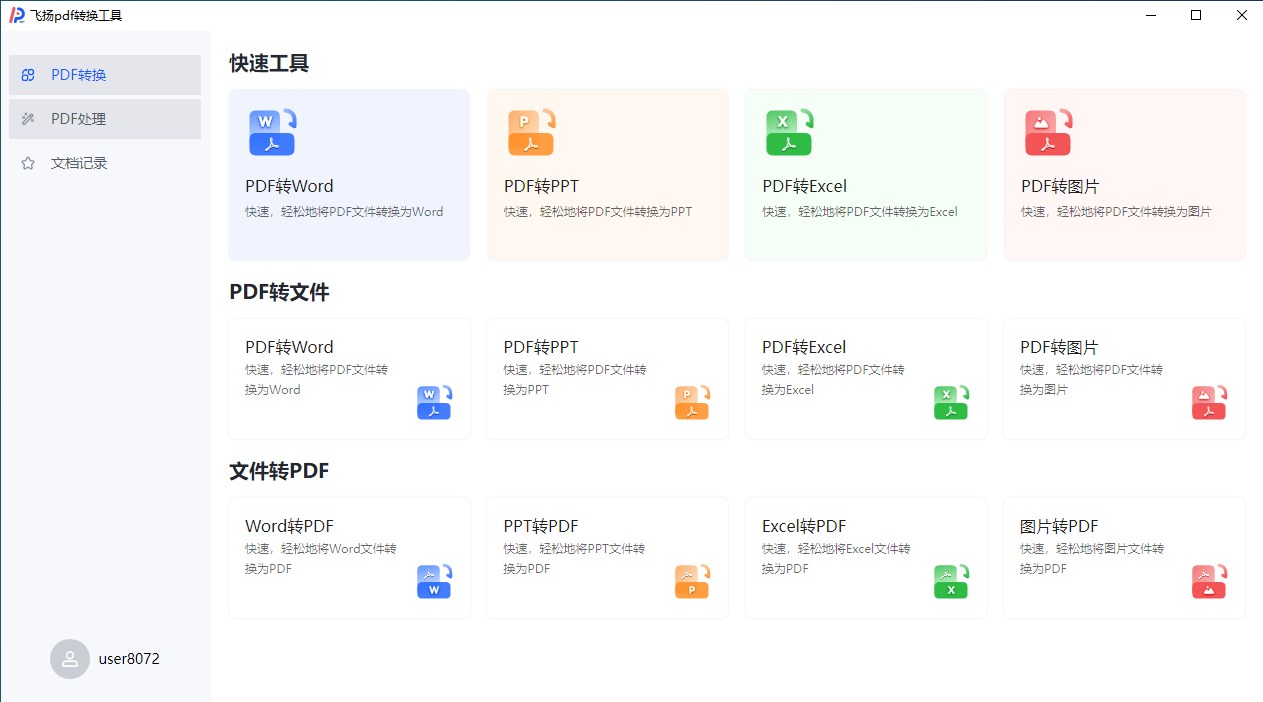This screenshot has width=1263, height=702.
Task: Click the PDF转Word quick tool icon
Action: pyautogui.click(x=272, y=131)
